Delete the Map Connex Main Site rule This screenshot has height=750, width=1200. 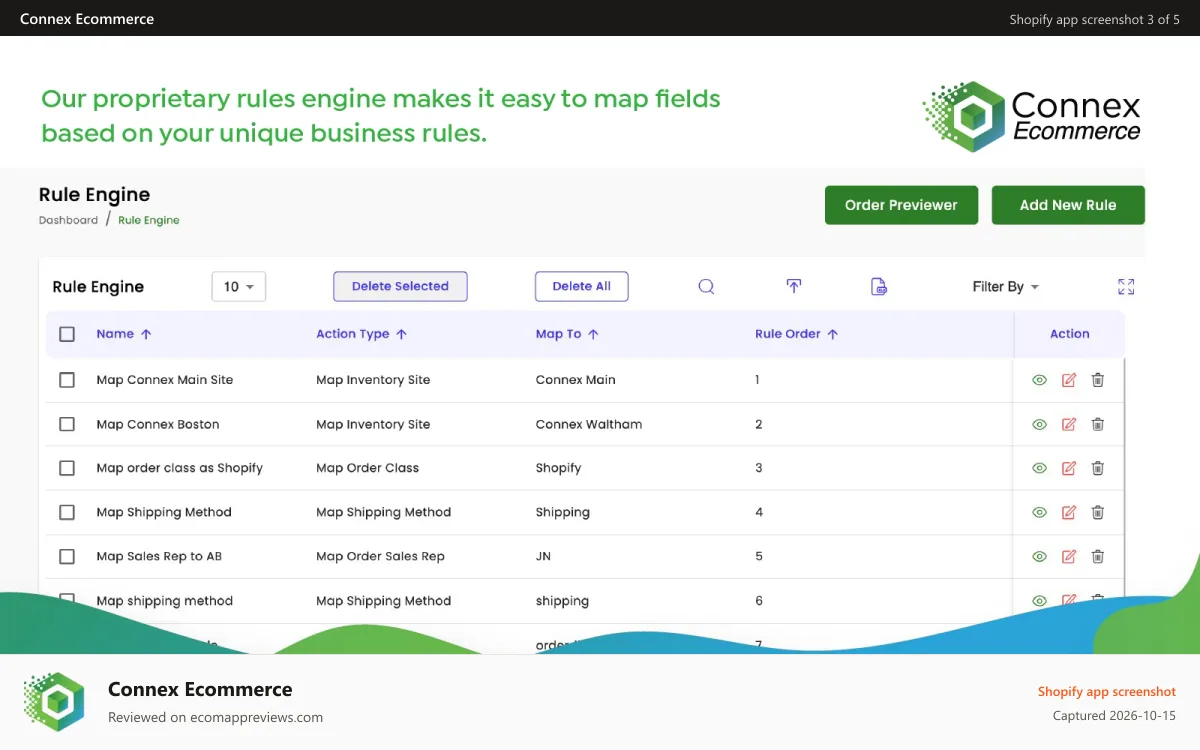(x=1097, y=380)
